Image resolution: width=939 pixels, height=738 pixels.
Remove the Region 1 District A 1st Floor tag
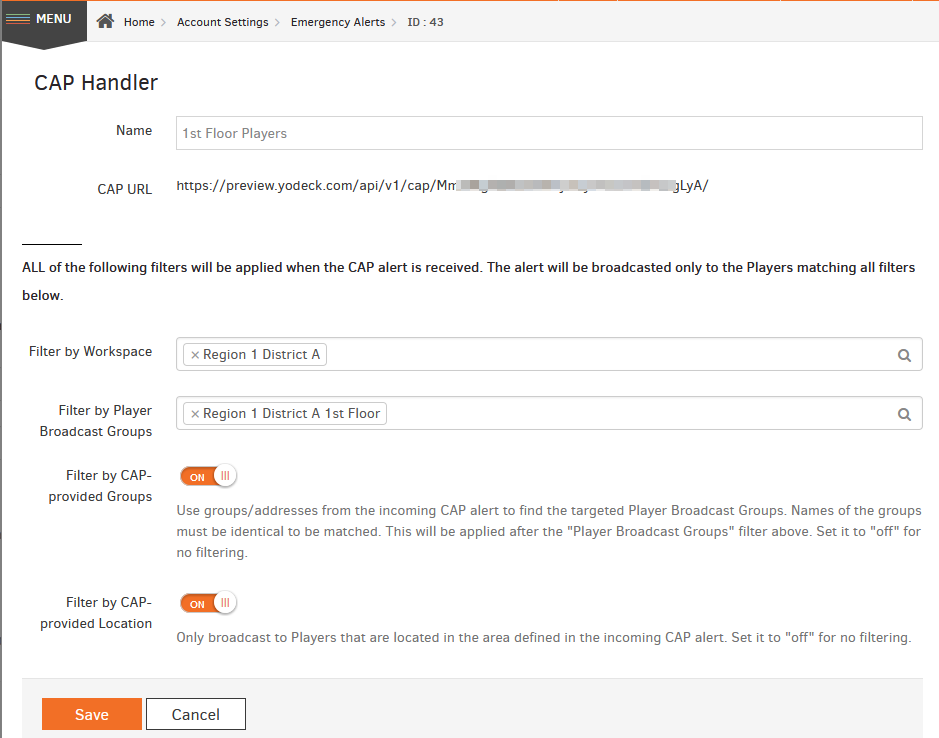195,414
